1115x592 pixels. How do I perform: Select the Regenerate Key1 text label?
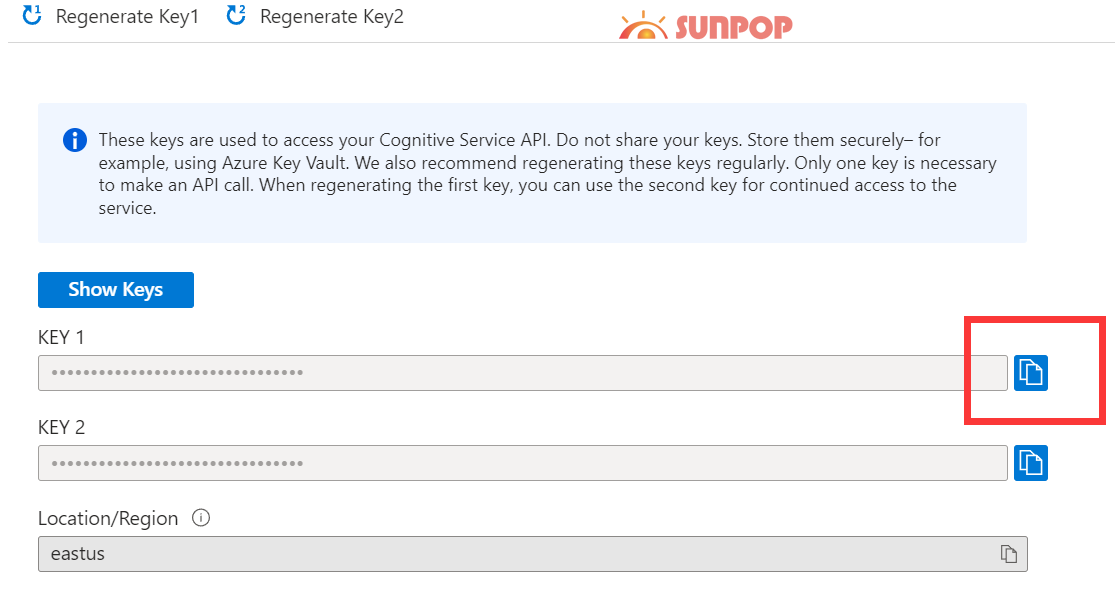click(x=127, y=17)
